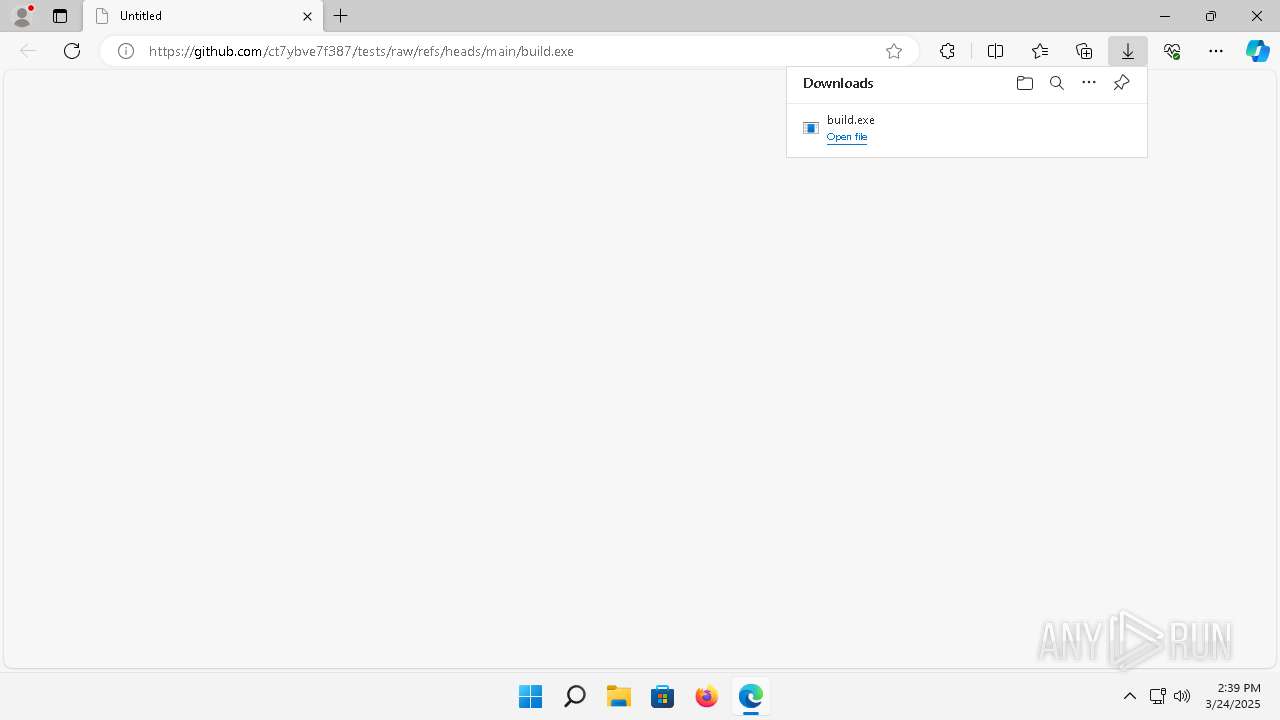The image size is (1280, 720).
Task: Open the Extensions puzzle icon
Action: click(x=947, y=51)
